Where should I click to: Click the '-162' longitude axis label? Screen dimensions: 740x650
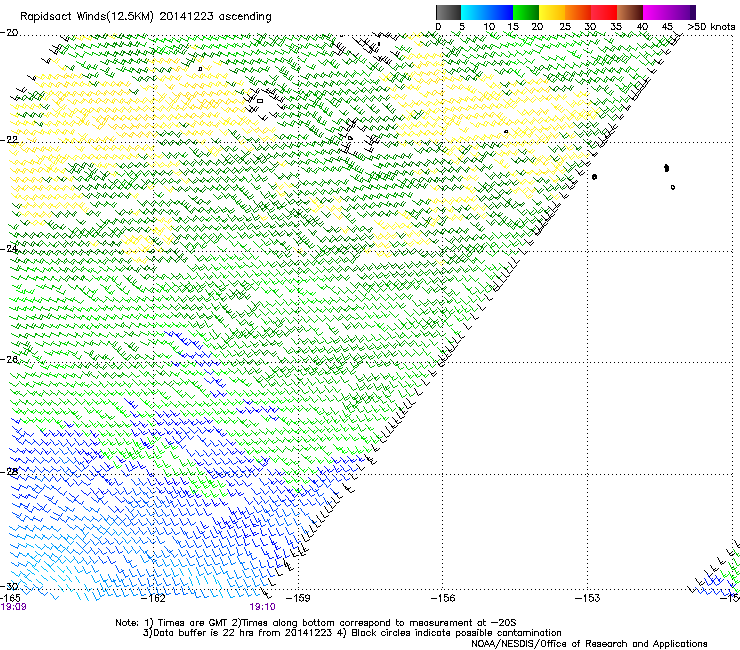pos(153,598)
